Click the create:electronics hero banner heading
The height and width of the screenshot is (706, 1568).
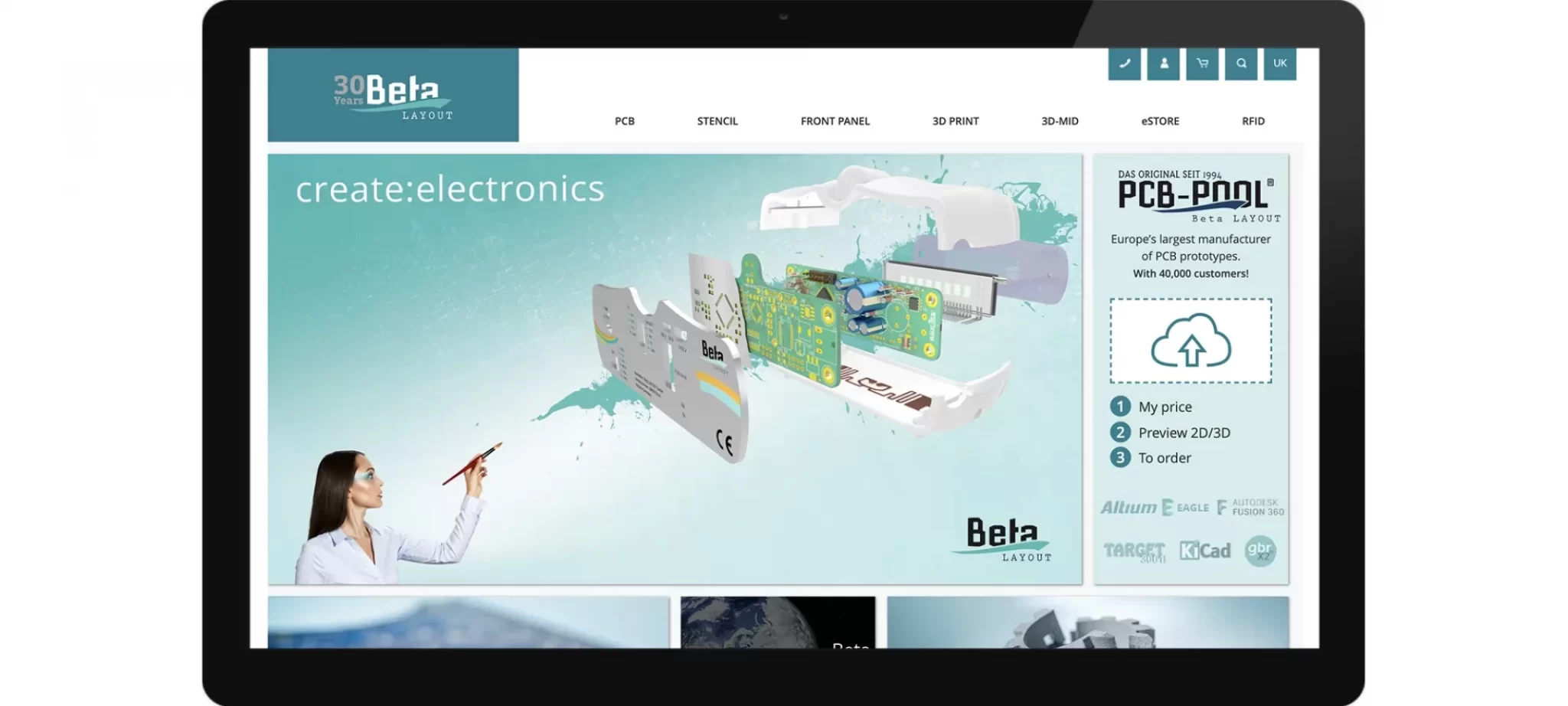450,189
